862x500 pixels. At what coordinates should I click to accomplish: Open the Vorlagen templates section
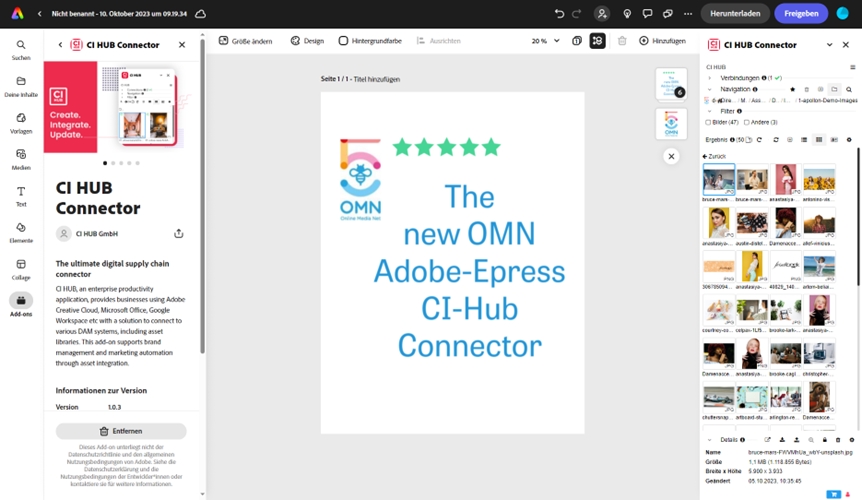coord(21,123)
